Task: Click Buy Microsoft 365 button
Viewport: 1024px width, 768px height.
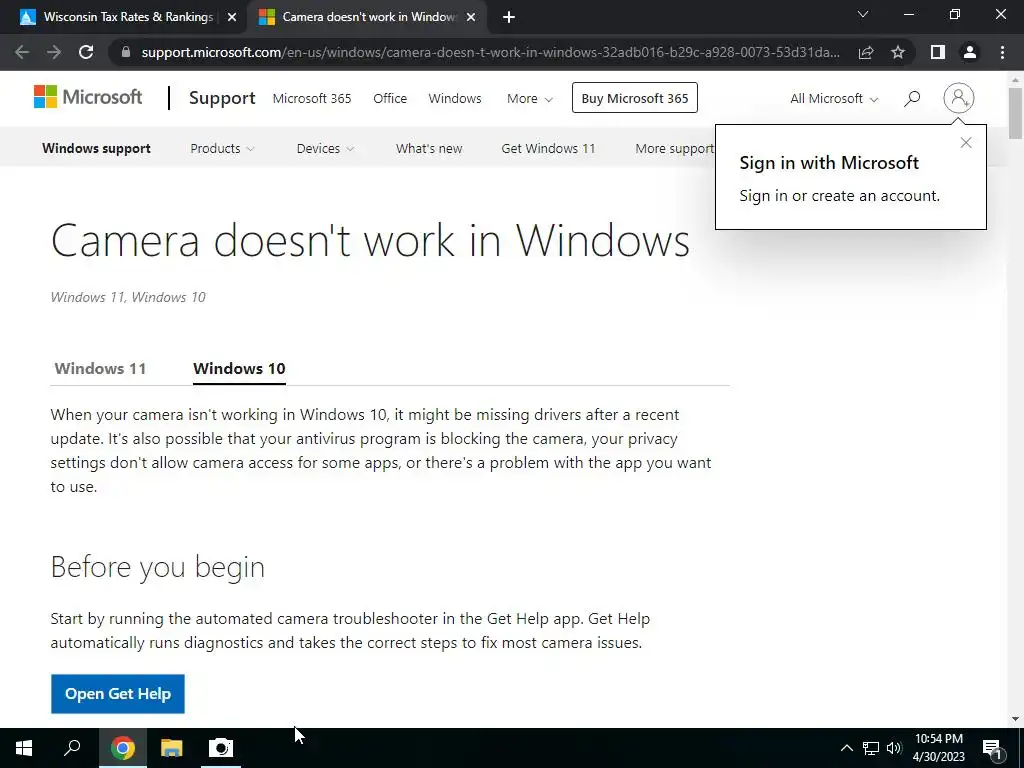Action: coord(635,98)
